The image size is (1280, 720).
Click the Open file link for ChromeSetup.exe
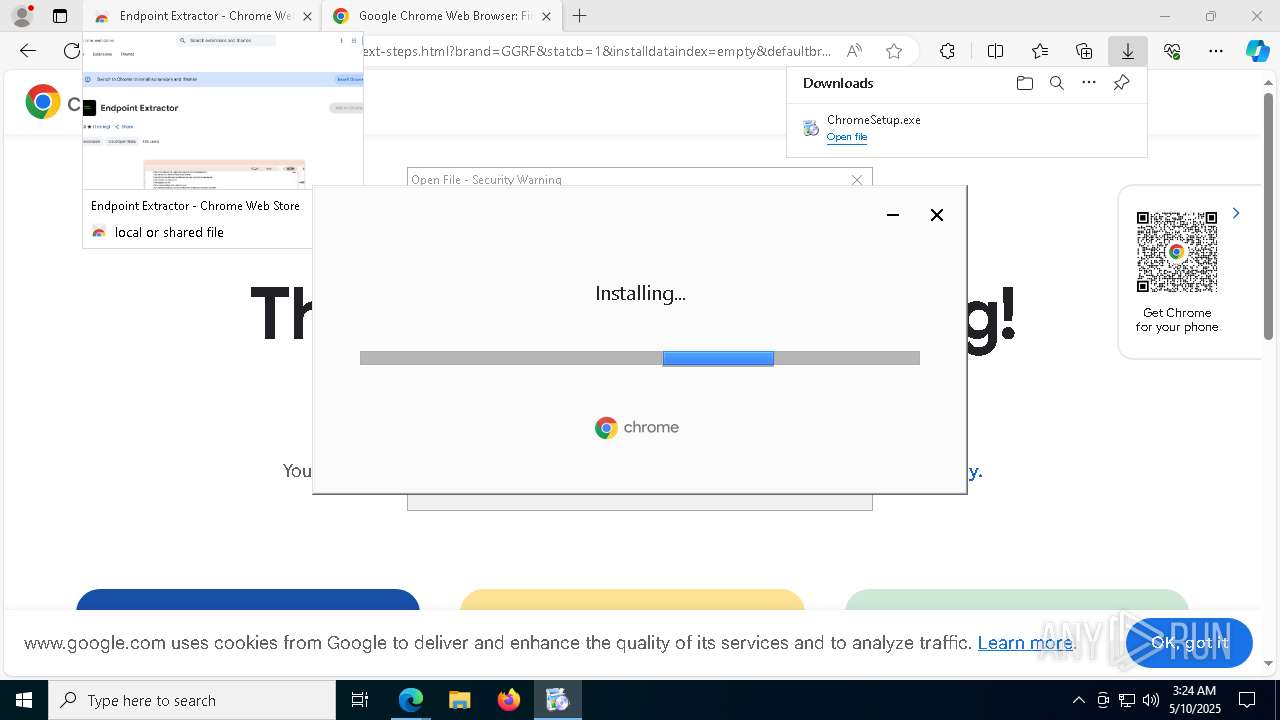point(847,137)
